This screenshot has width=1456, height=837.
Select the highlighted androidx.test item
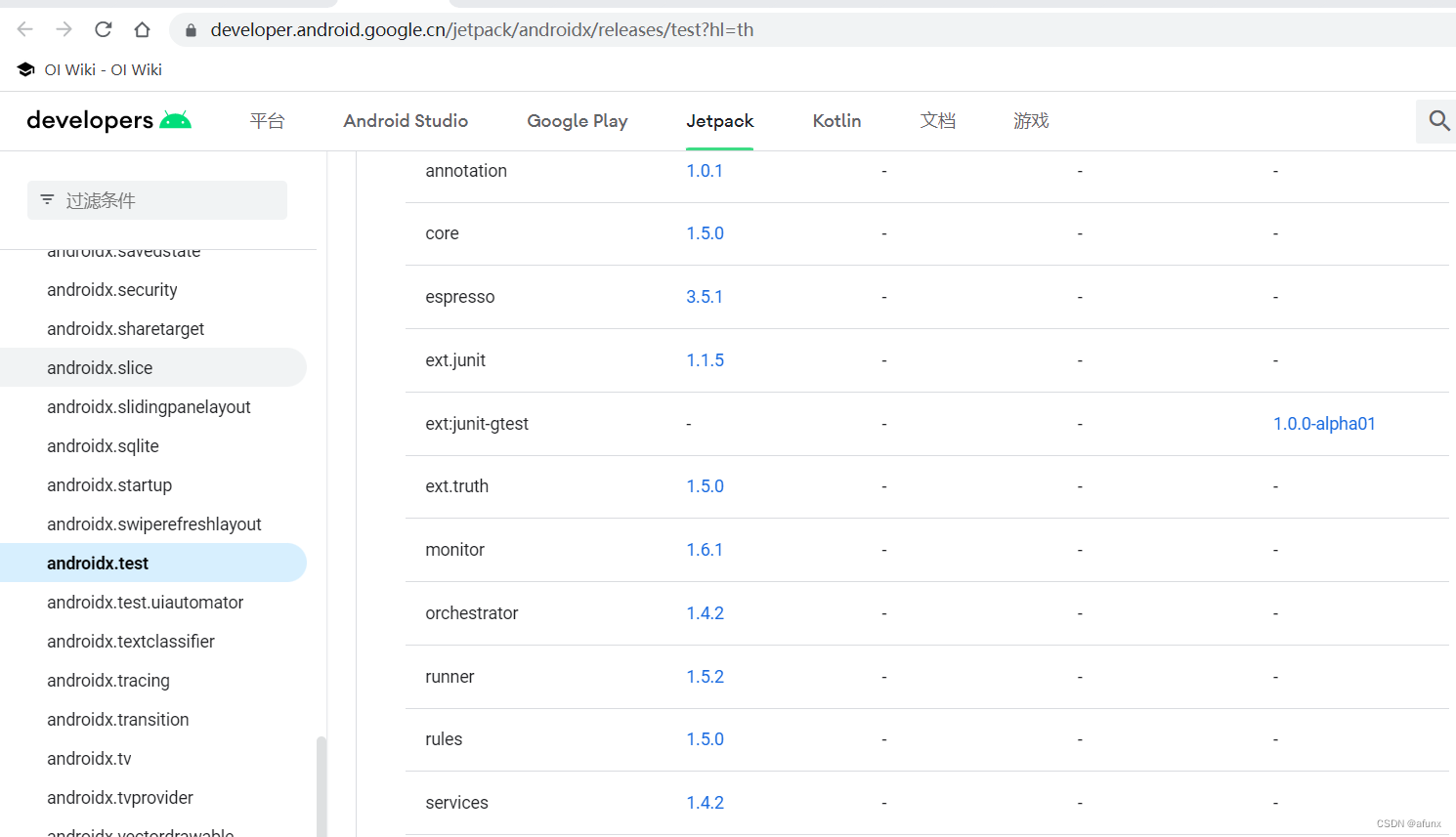[153, 564]
